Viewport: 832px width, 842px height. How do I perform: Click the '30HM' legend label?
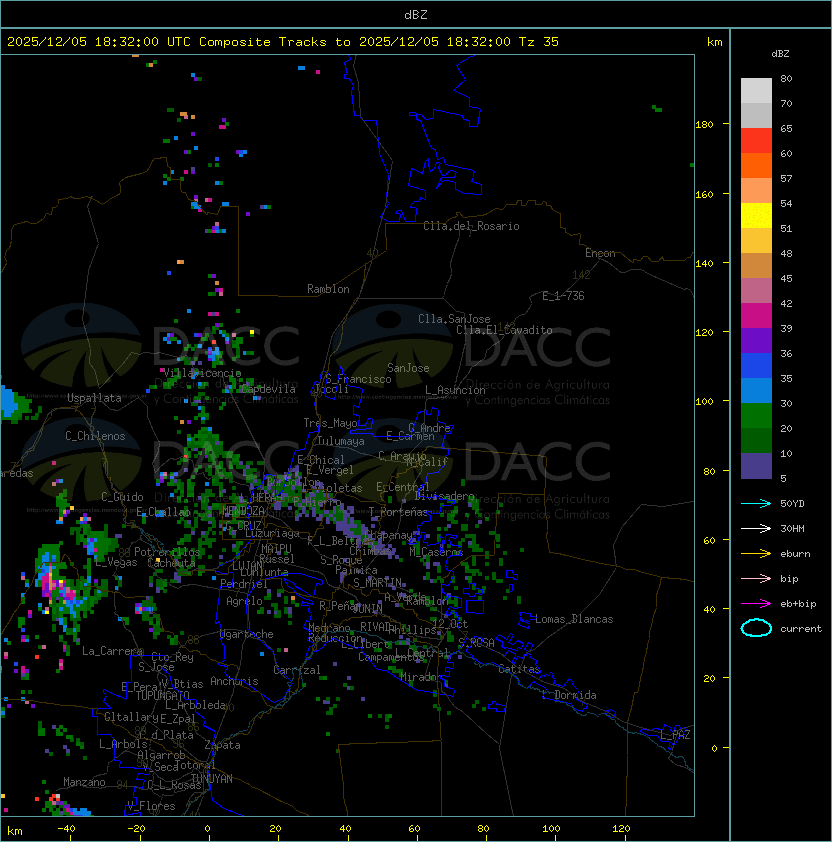coord(792,528)
